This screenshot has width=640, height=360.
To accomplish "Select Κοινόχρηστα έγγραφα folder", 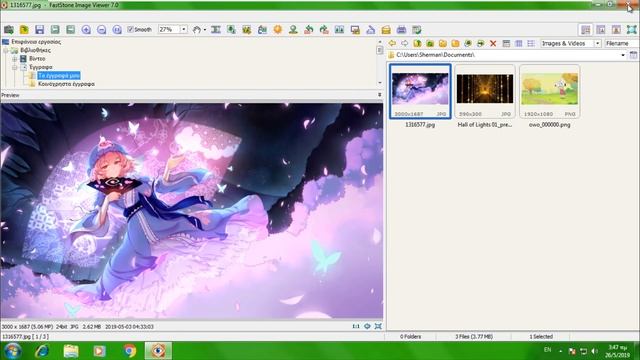I will coord(66,84).
